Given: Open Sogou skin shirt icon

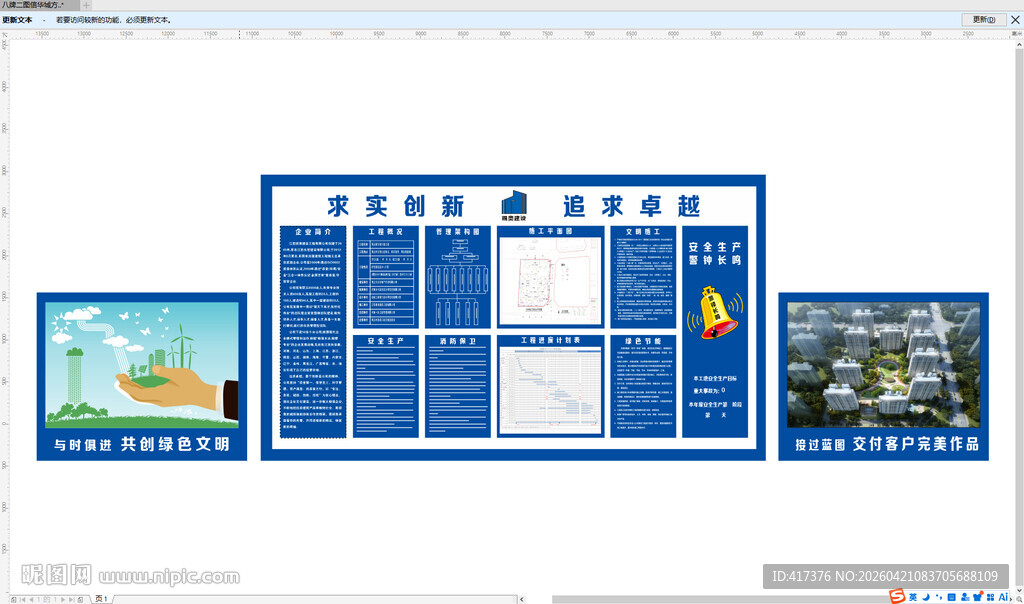Looking at the screenshot, I should 978,597.
